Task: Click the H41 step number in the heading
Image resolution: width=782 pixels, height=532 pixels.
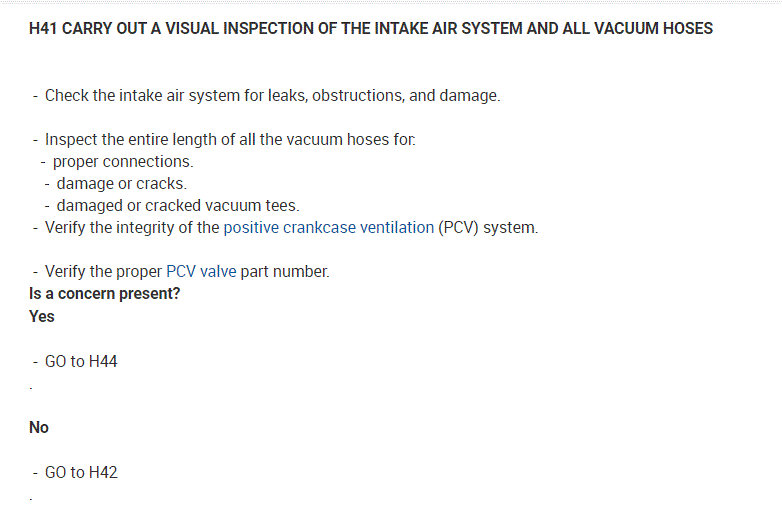Action: coord(43,29)
